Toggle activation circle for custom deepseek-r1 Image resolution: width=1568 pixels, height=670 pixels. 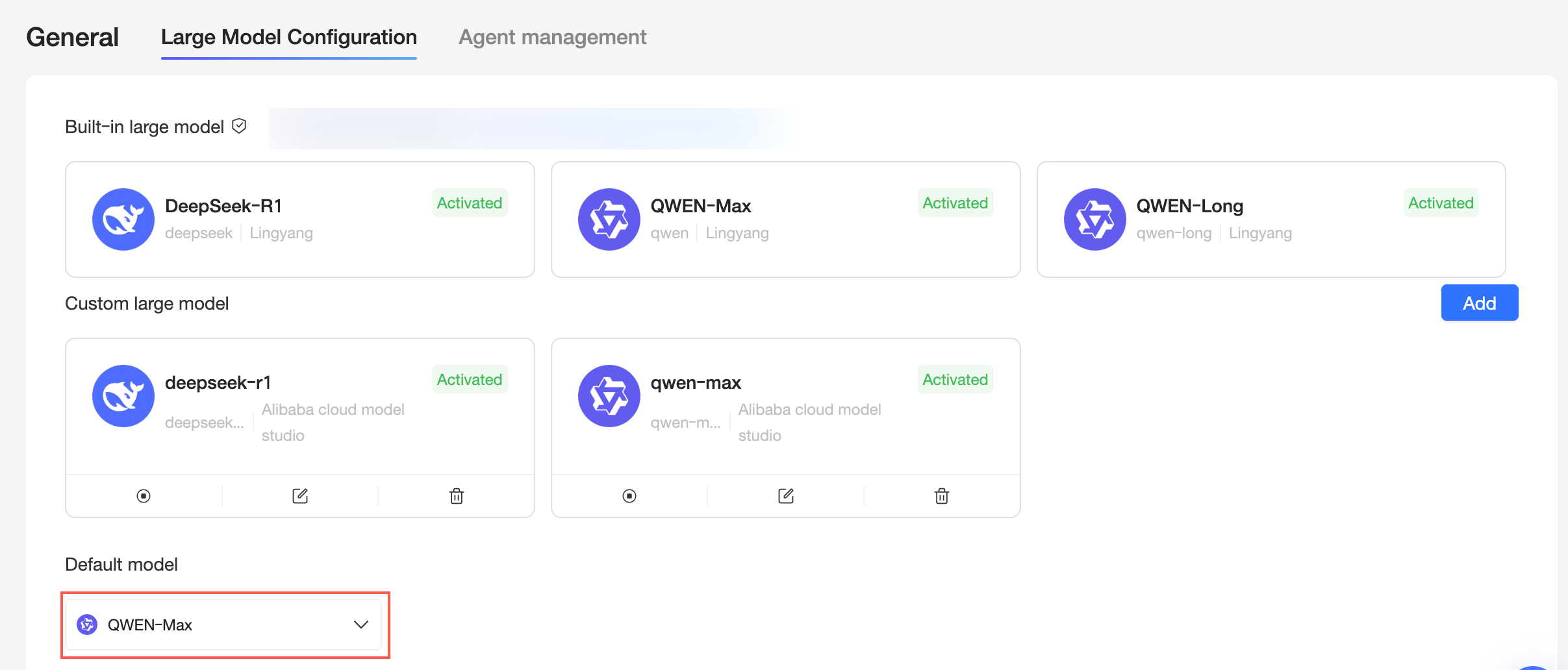(x=144, y=496)
